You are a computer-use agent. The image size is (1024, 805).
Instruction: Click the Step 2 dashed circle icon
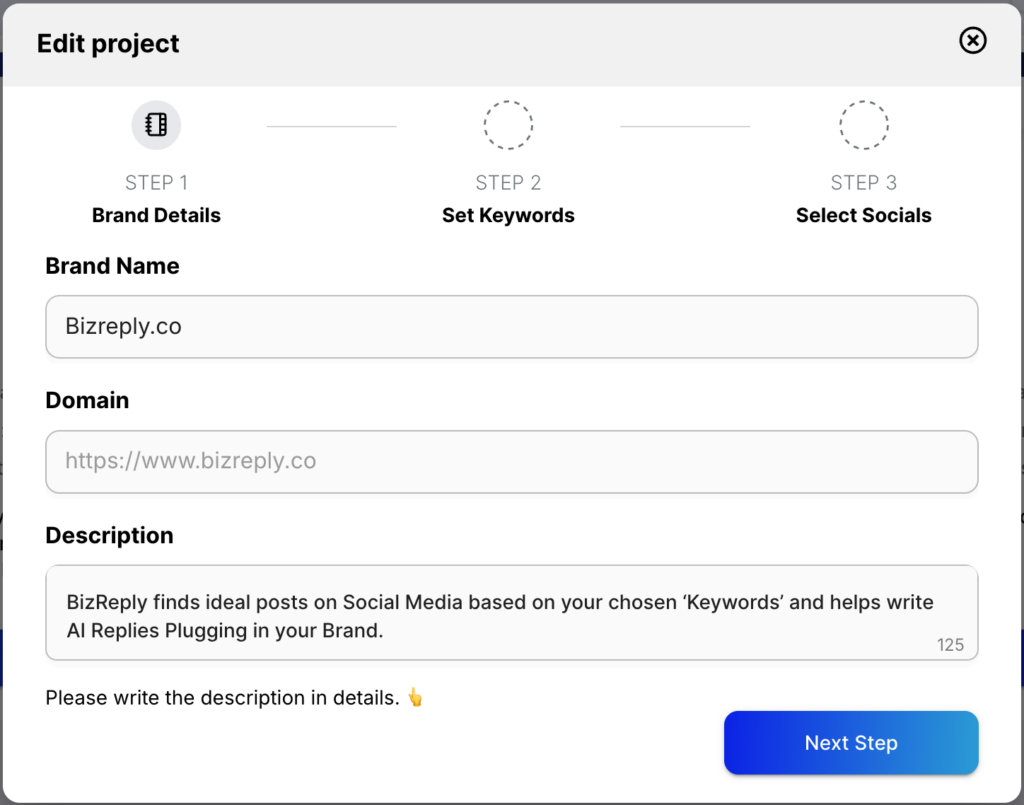click(508, 125)
